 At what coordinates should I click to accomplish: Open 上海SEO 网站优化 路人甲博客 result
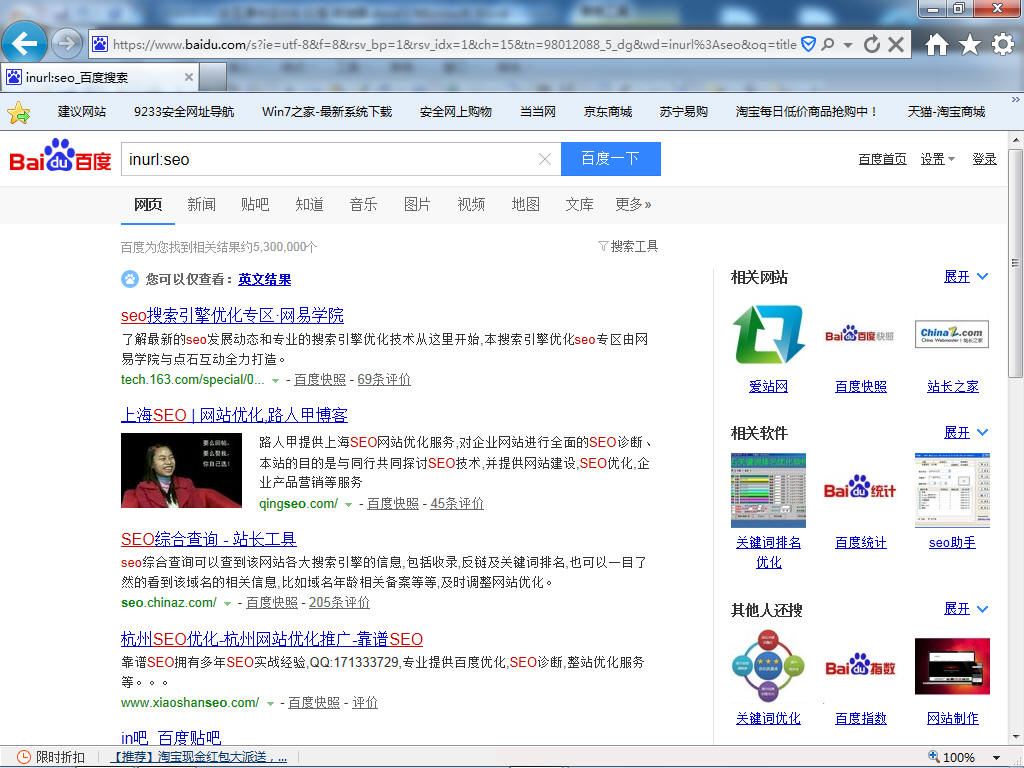[234, 415]
